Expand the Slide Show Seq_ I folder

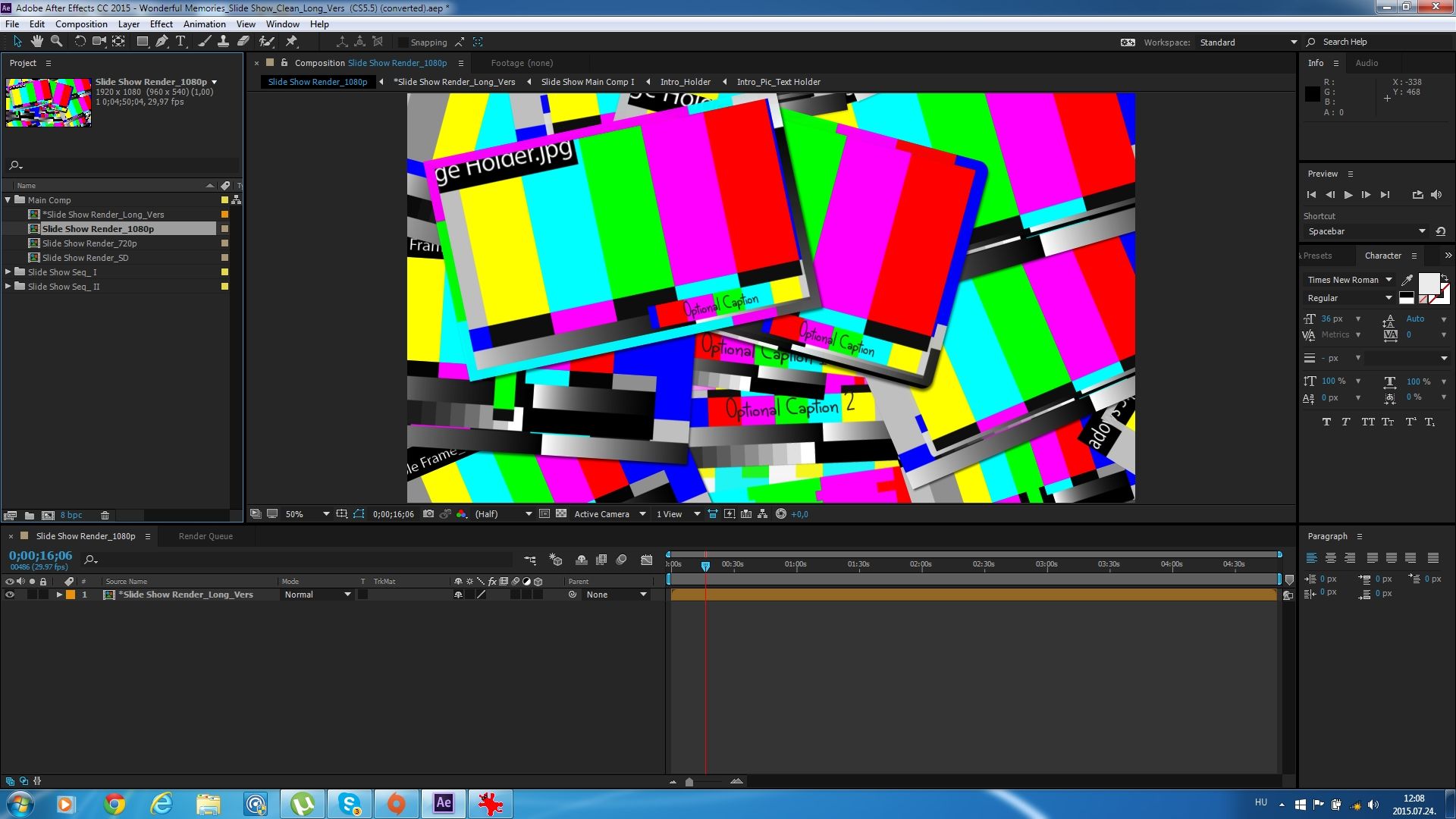pos(8,272)
